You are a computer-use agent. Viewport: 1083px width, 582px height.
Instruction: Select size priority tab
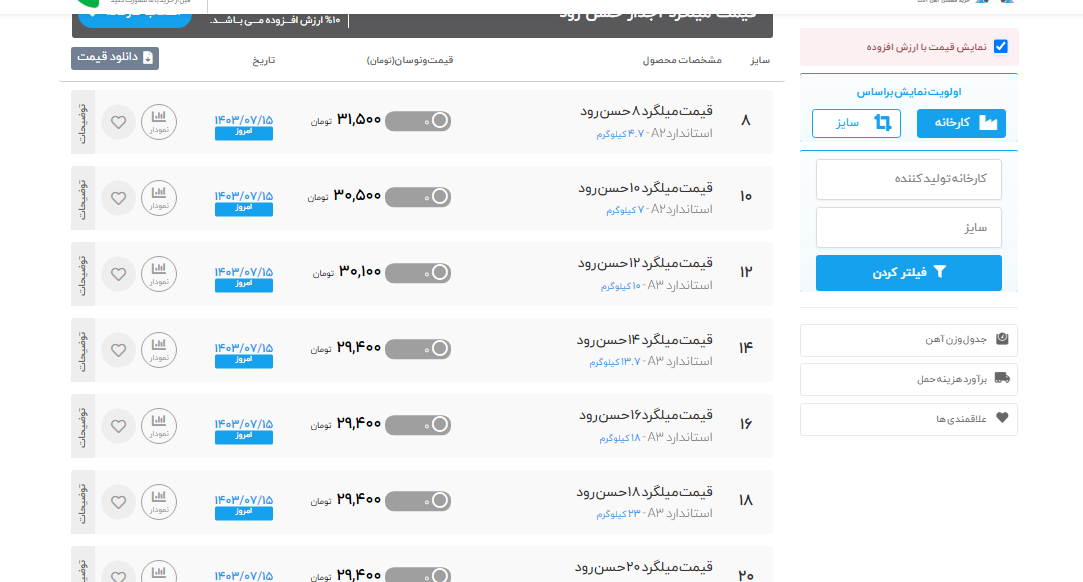(x=856, y=123)
